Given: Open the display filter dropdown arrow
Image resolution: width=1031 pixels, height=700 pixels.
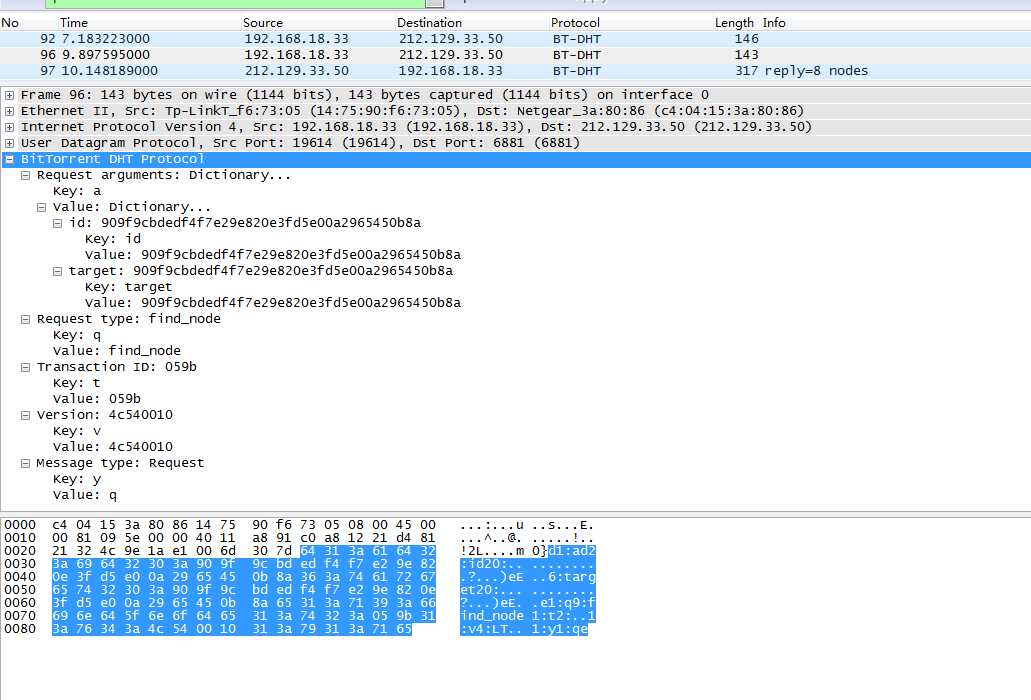Looking at the screenshot, I should point(435,3).
